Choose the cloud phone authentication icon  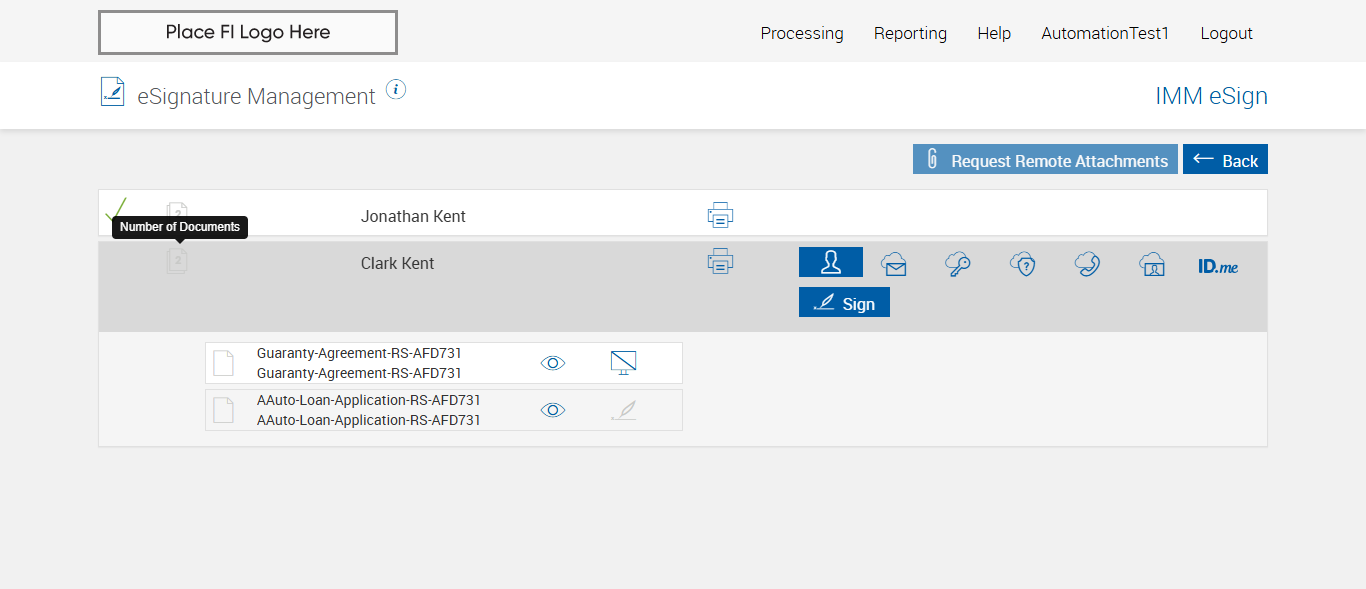point(1087,264)
